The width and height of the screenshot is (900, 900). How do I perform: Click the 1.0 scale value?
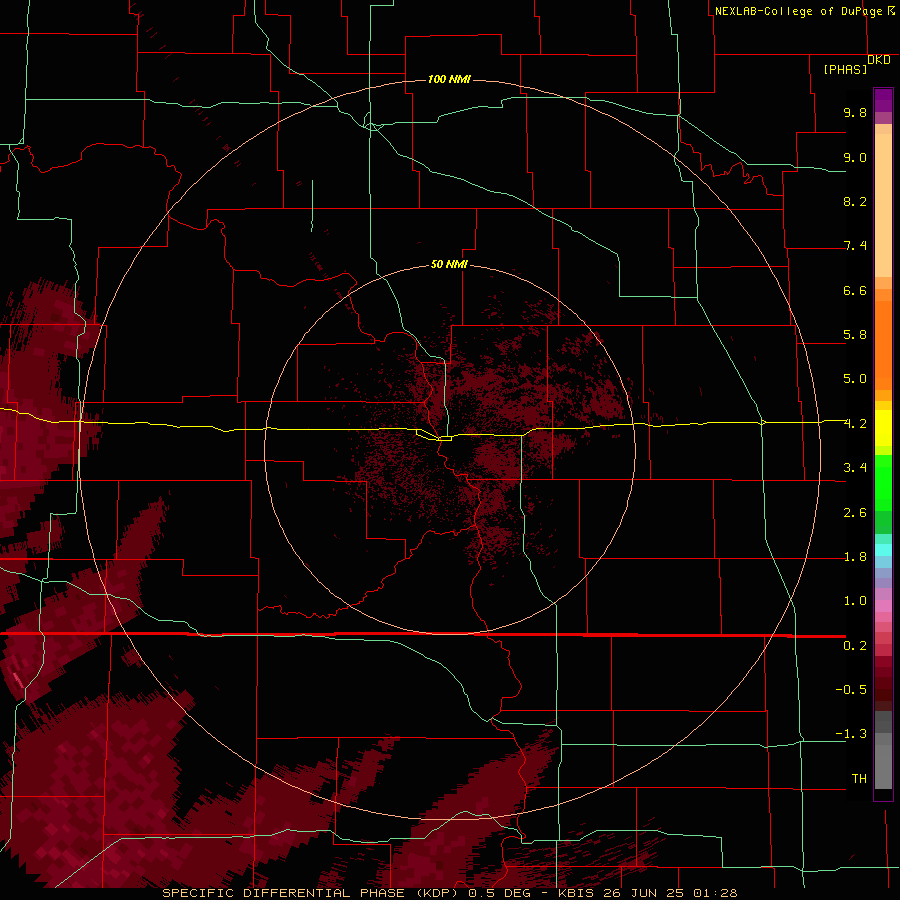(x=855, y=601)
